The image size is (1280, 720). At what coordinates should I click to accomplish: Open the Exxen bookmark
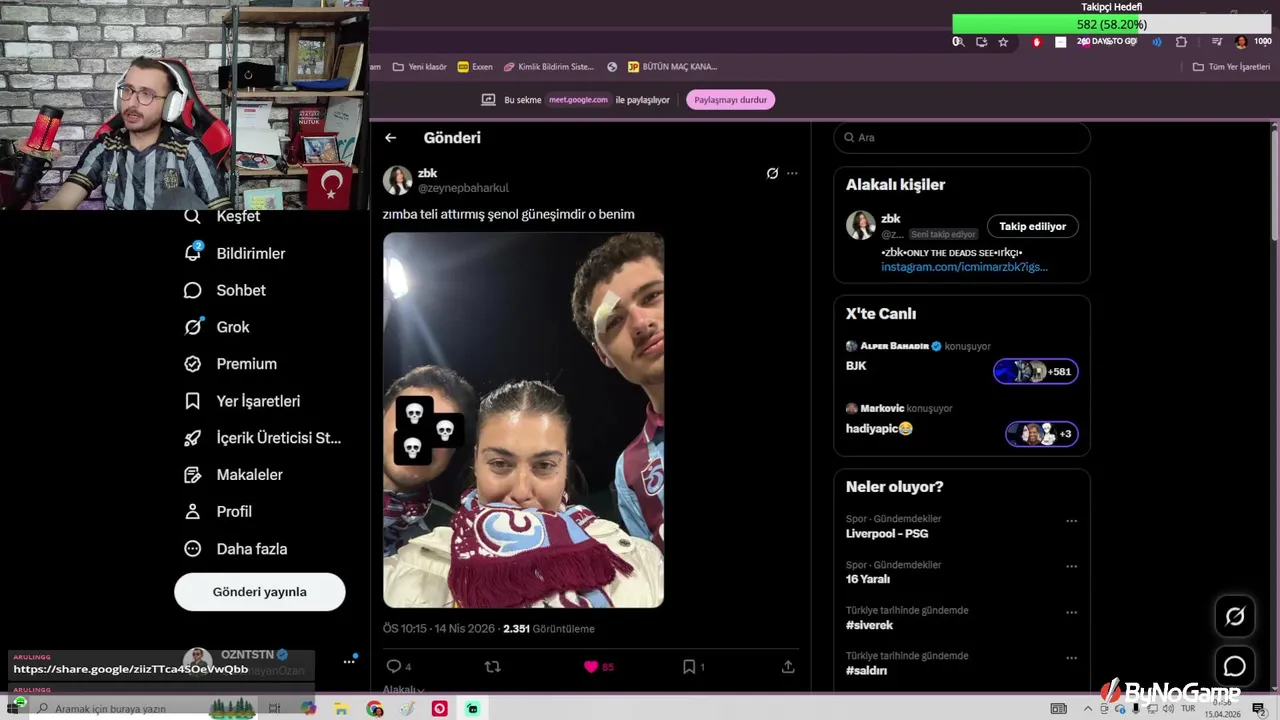pos(475,67)
